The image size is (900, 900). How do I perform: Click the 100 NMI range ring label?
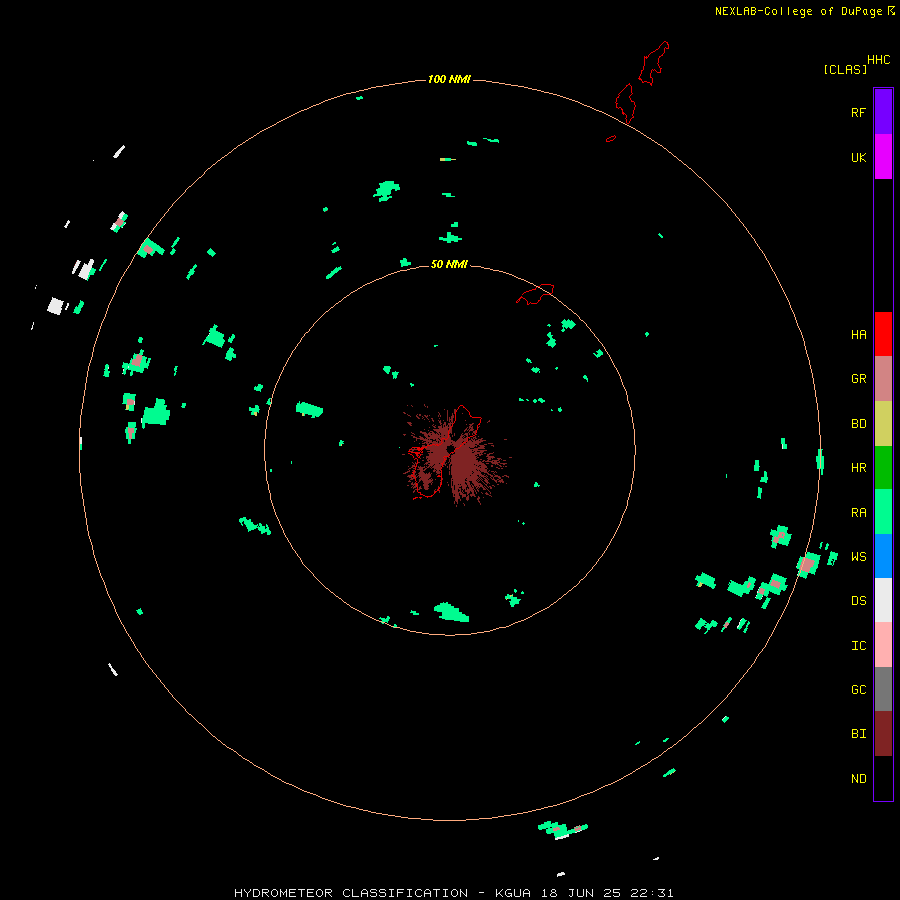pyautogui.click(x=449, y=79)
